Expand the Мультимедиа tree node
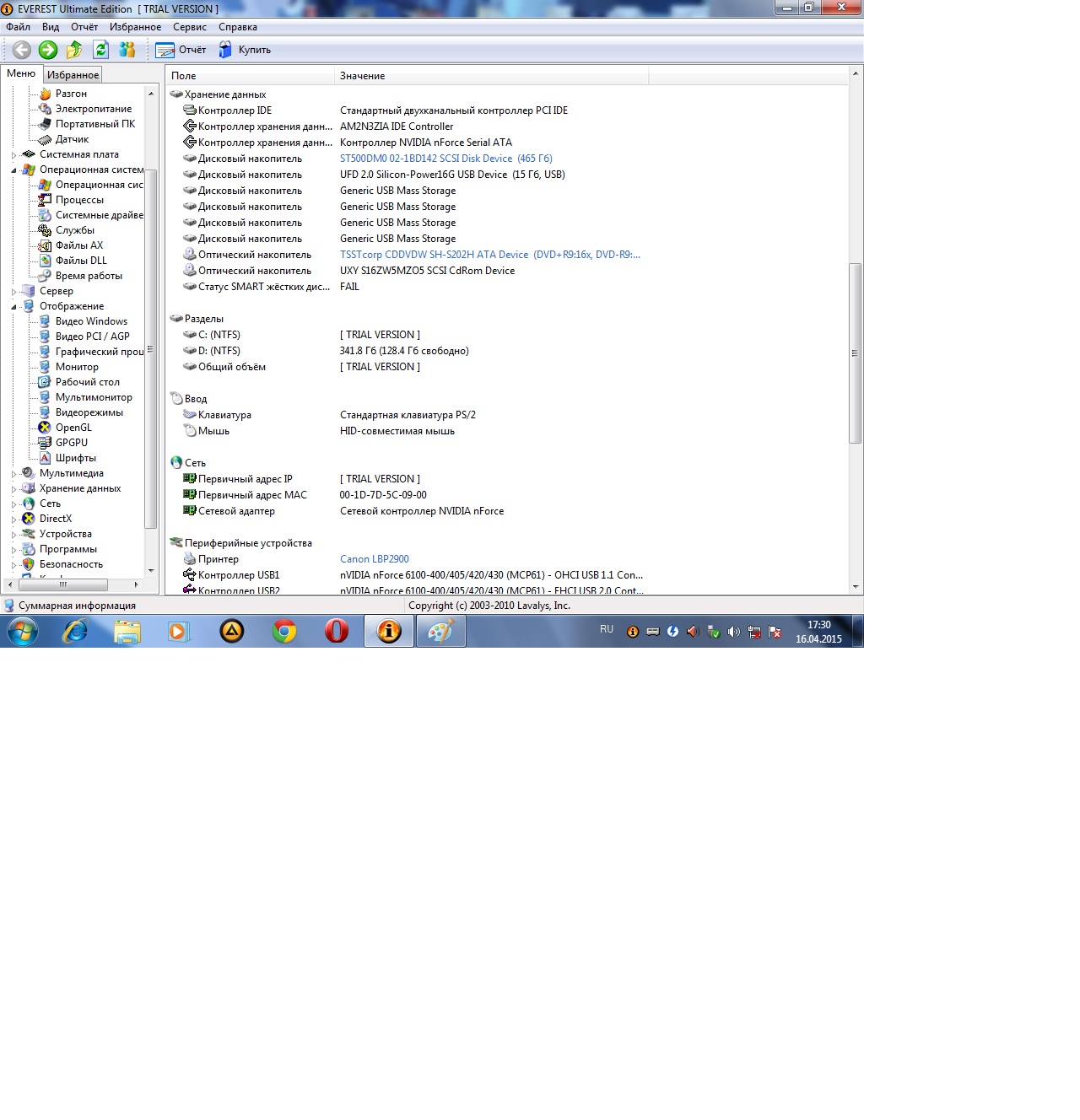The width and height of the screenshot is (1080, 1120). click(x=13, y=474)
